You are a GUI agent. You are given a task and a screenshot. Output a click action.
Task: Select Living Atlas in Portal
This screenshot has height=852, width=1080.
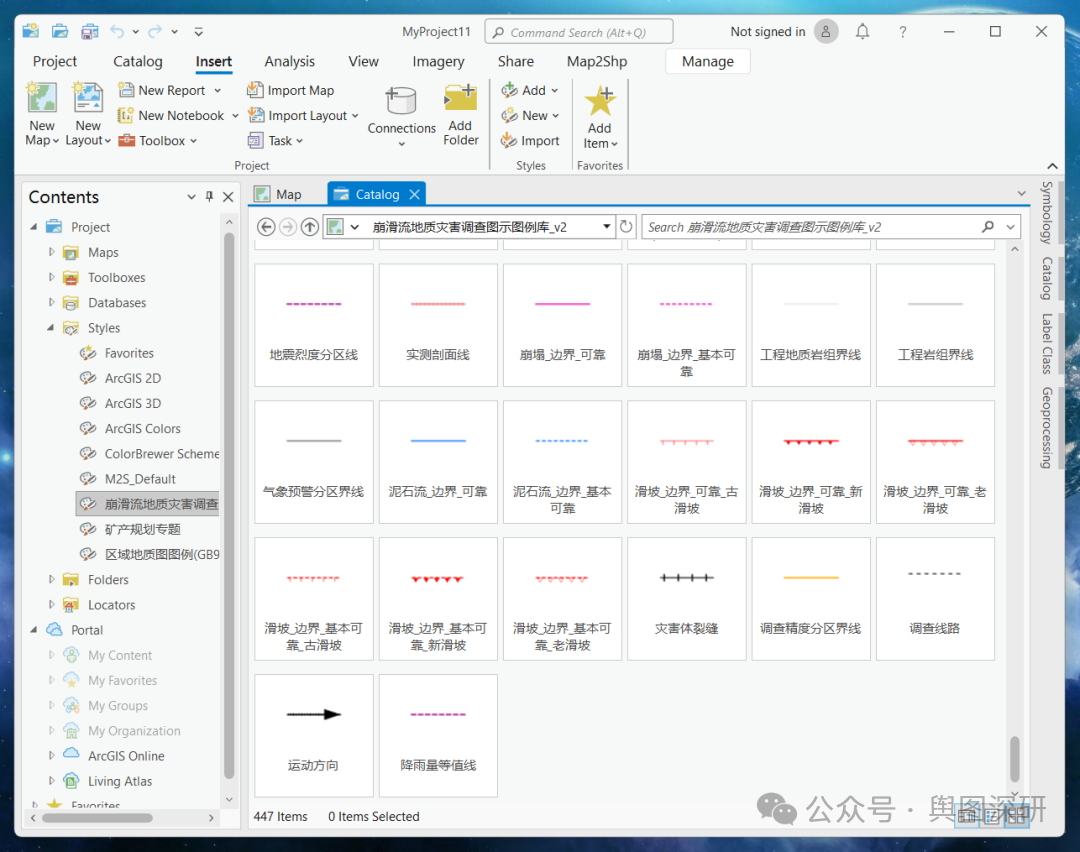pyautogui.click(x=120, y=781)
